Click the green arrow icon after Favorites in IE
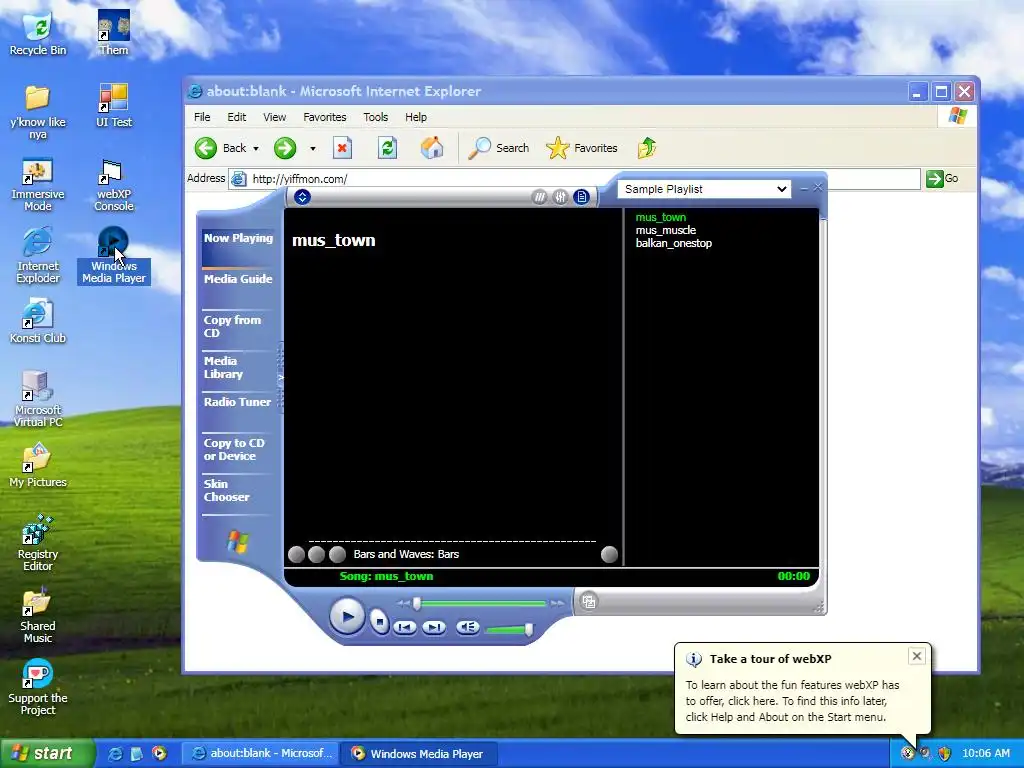This screenshot has width=1024, height=768. pyautogui.click(x=647, y=148)
